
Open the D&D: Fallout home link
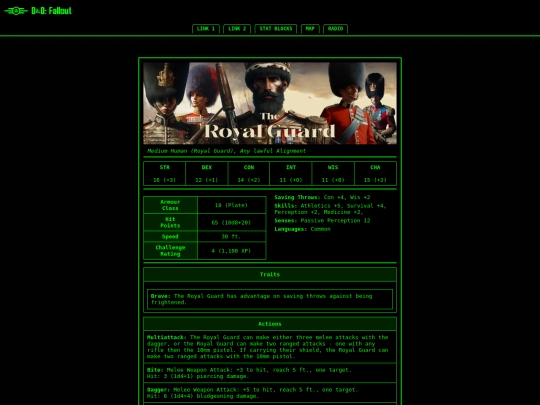[51, 11]
